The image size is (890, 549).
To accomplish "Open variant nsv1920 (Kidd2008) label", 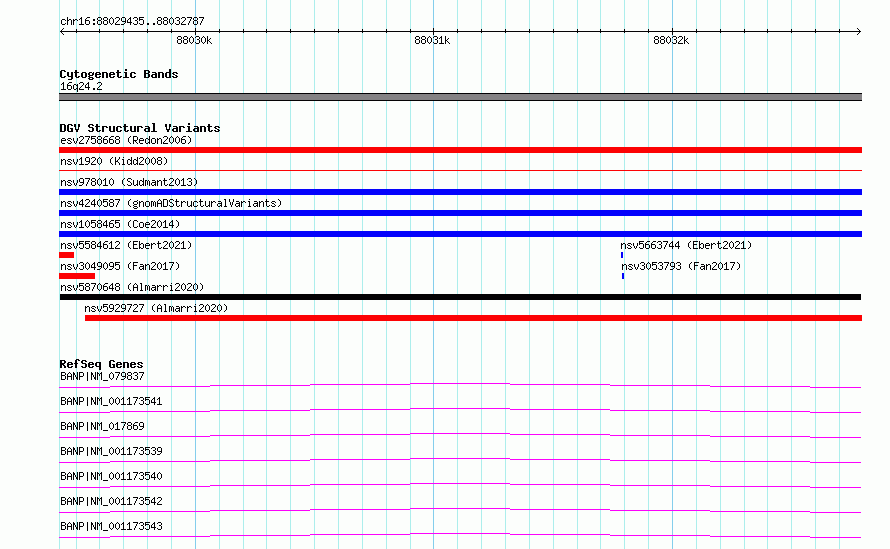I will pos(114,161).
